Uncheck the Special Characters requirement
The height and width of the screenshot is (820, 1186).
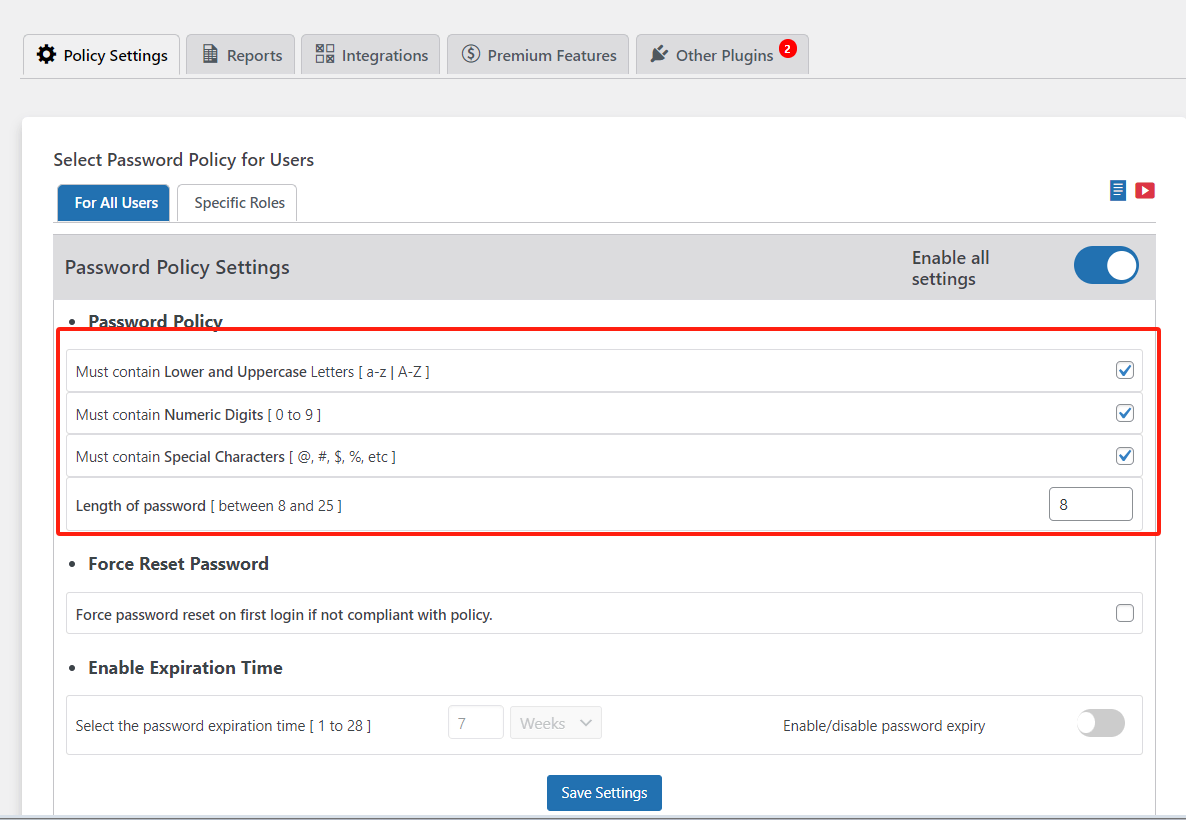[1125, 456]
